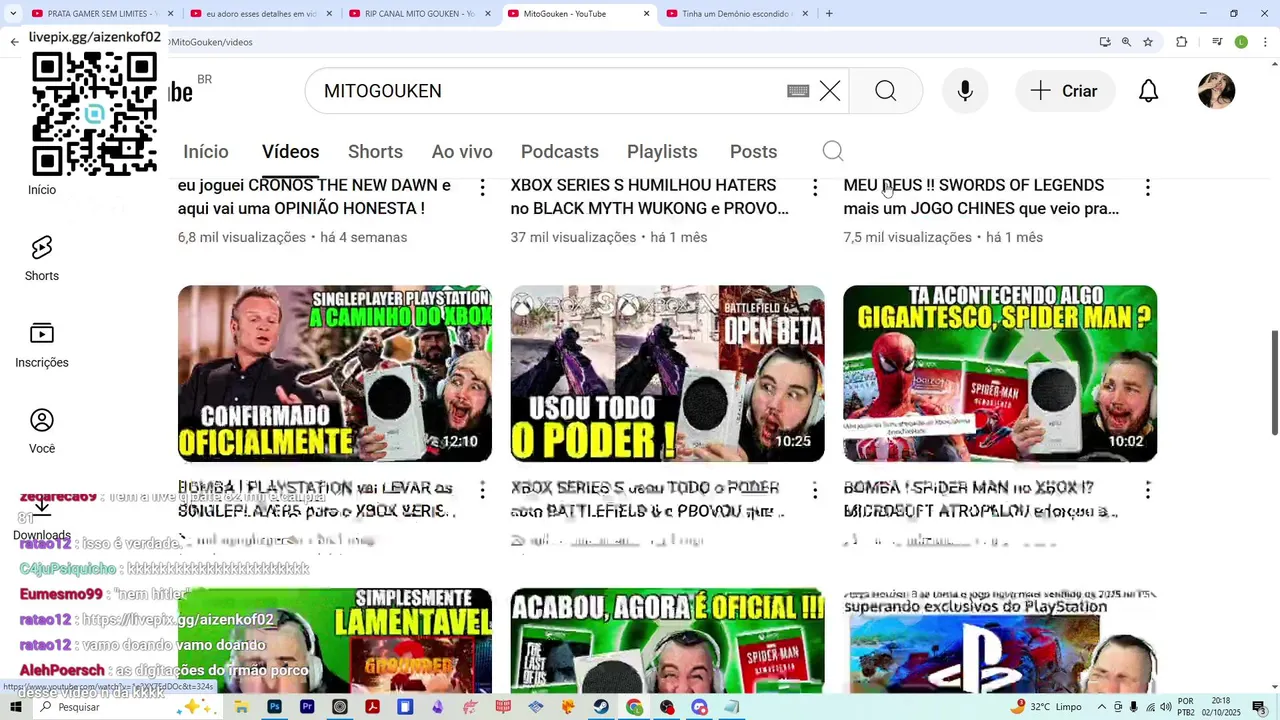1280x720 pixels.
Task: Open Chrome media controls icon
Action: (1217, 42)
